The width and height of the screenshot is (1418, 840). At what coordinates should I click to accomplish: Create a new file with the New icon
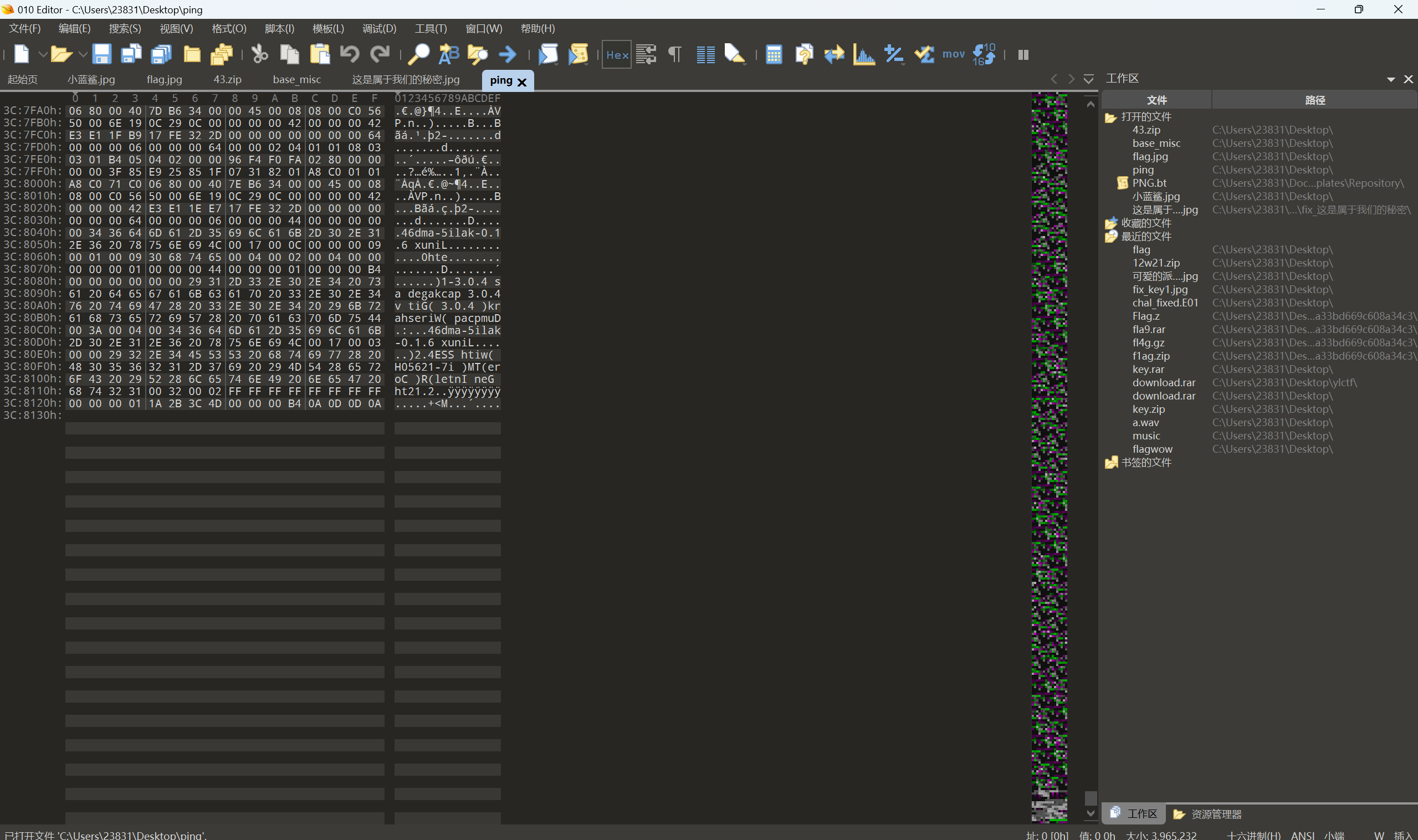point(22,54)
